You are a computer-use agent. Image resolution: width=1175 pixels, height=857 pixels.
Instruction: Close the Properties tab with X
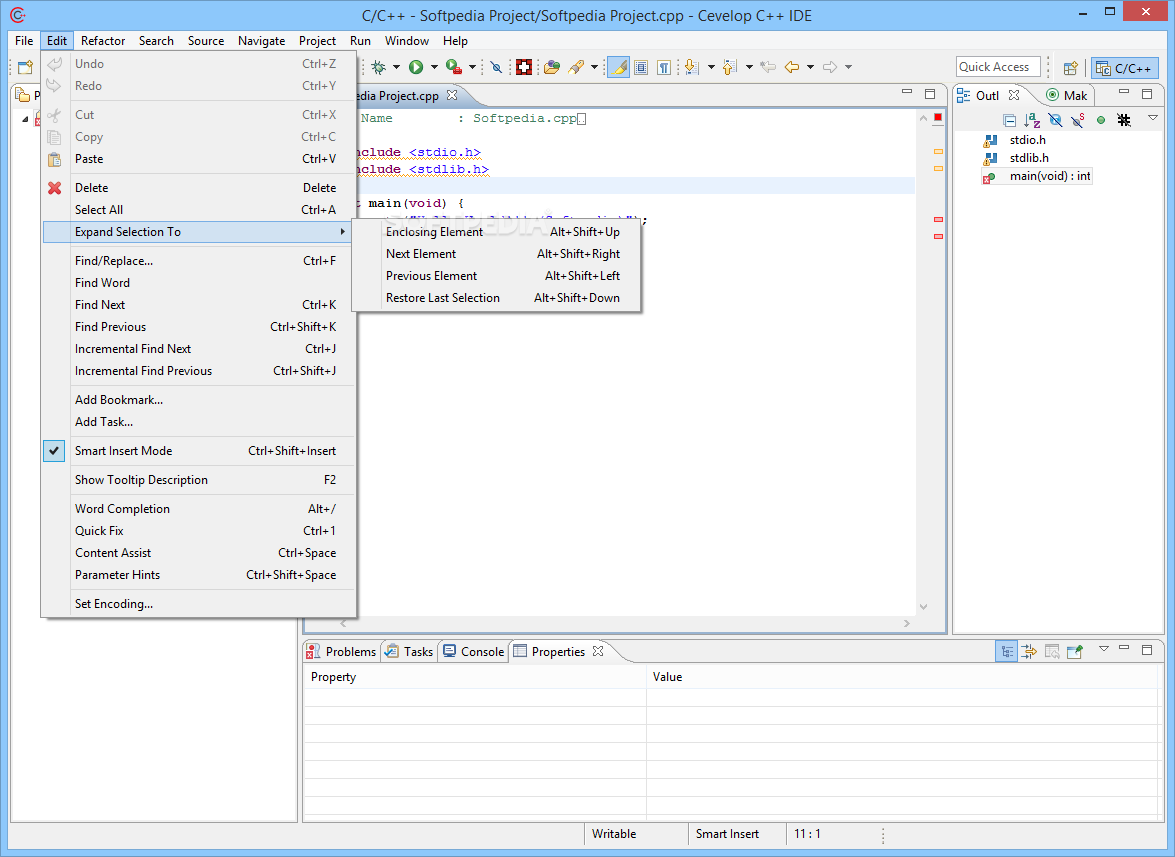(598, 651)
